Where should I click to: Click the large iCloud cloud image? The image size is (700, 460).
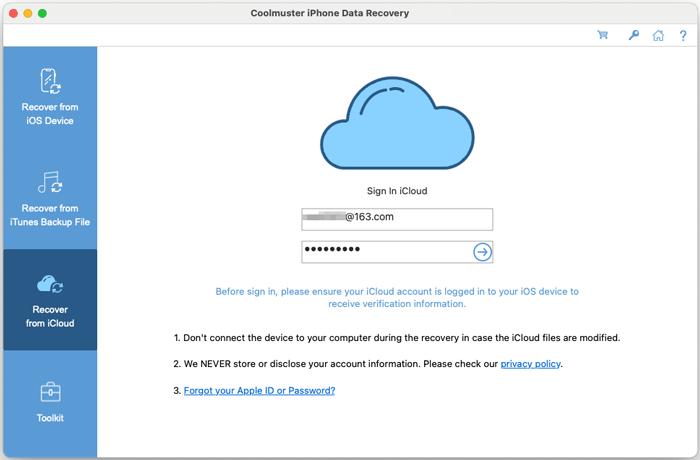(x=397, y=123)
